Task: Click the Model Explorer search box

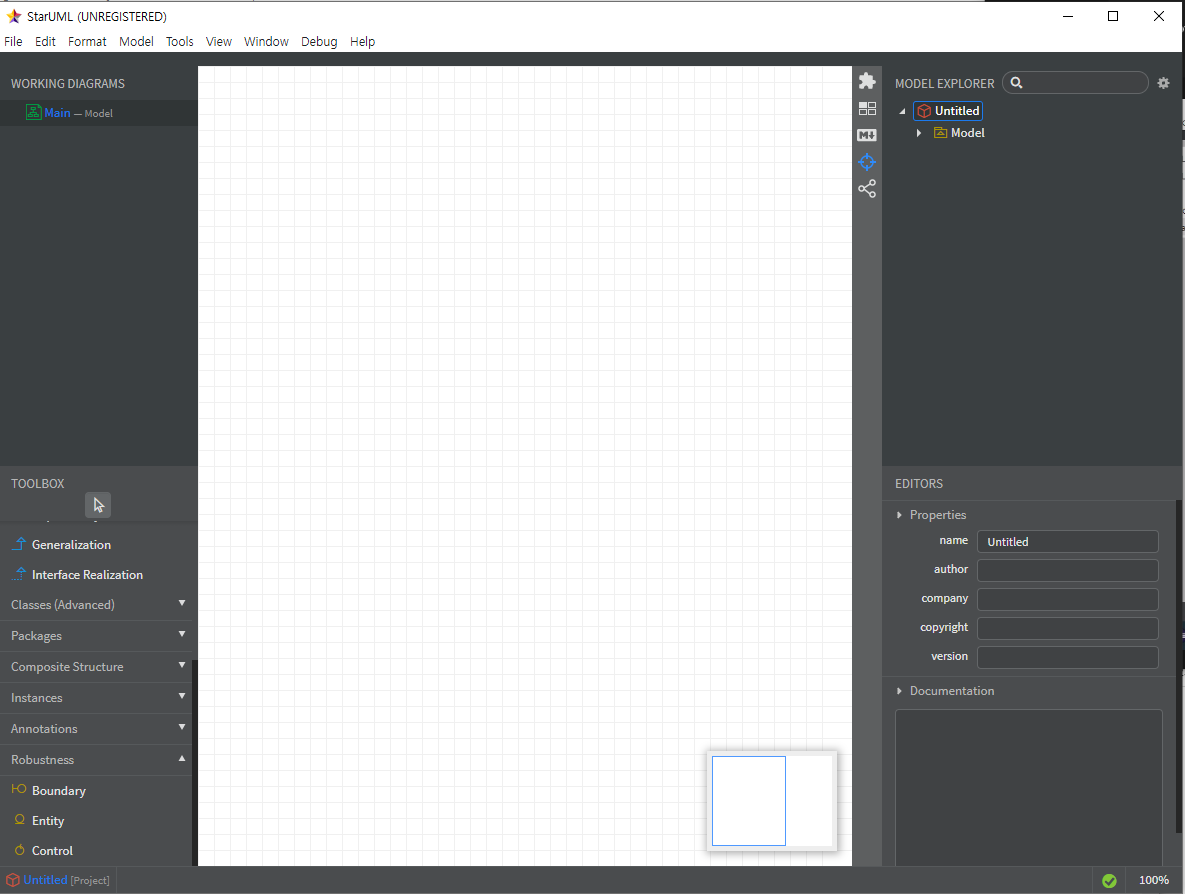Action: [x=1075, y=83]
